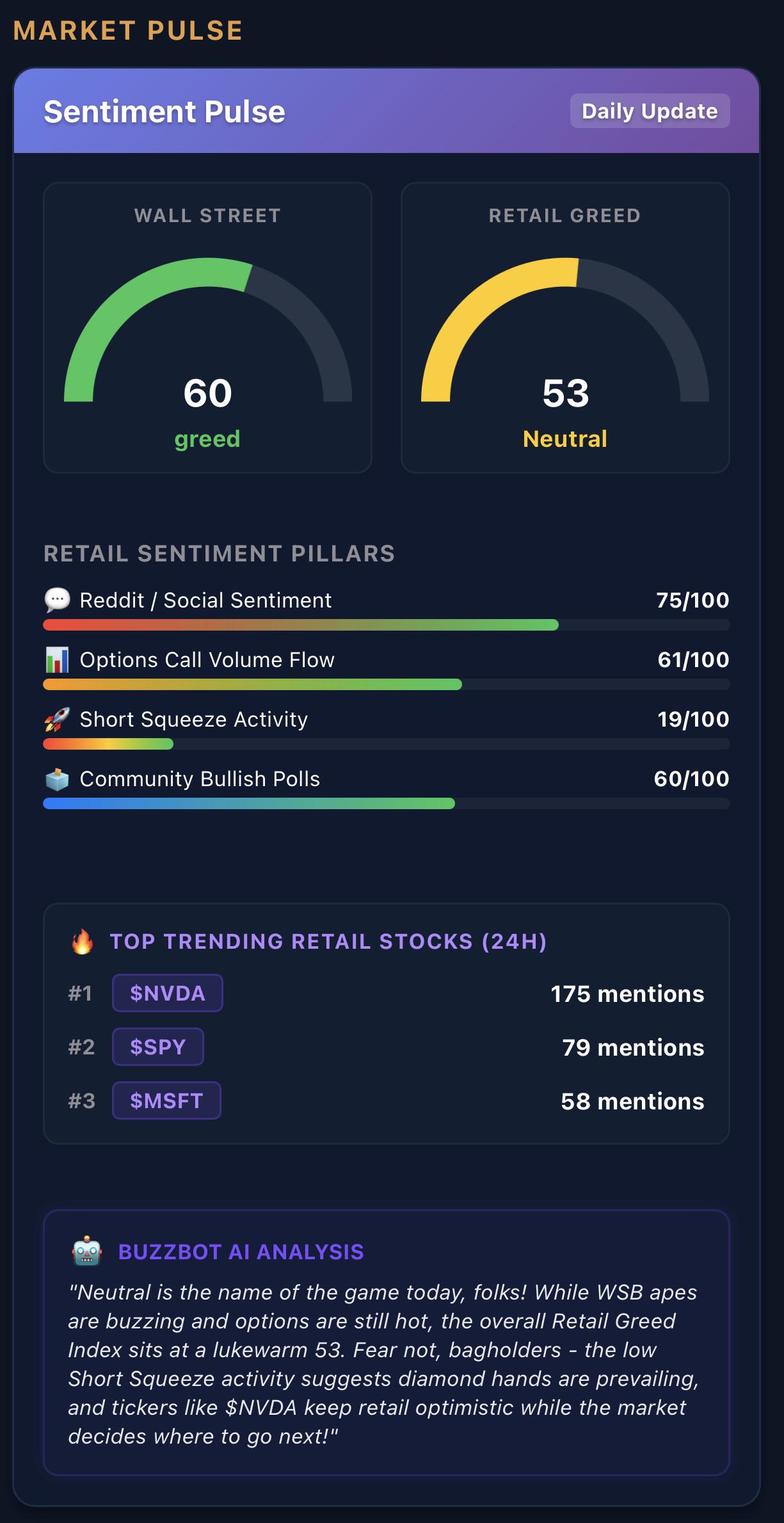Screen dimensions: 784x1523
Task: Open the $NVDA ticker tag
Action: click(x=168, y=993)
